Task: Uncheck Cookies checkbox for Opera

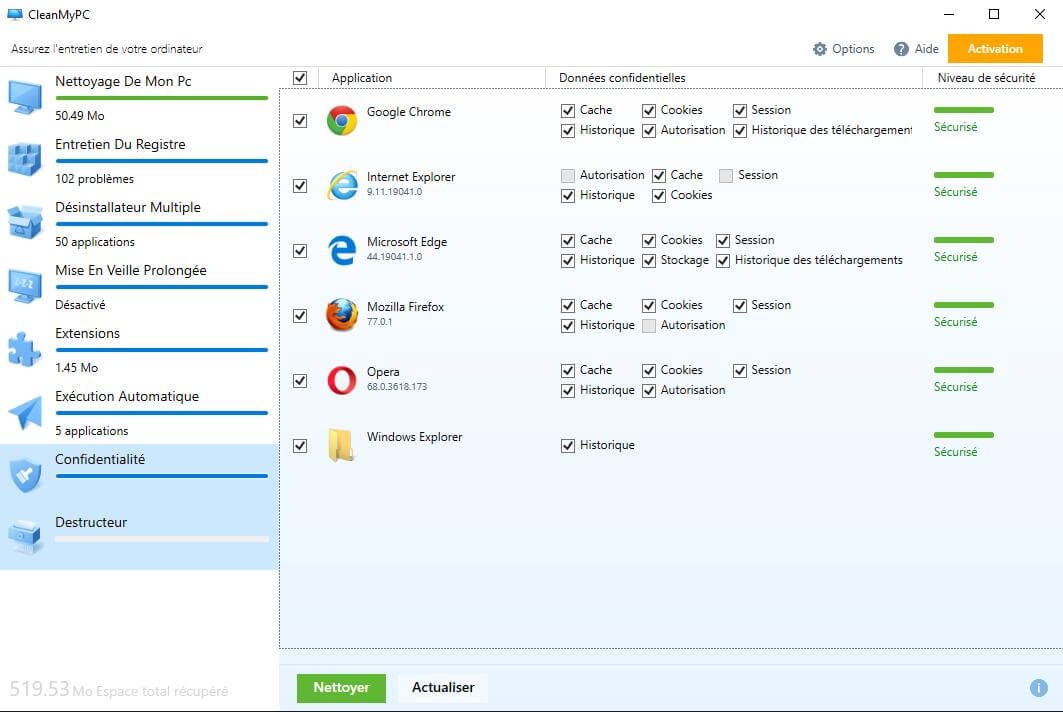Action: 649,371
